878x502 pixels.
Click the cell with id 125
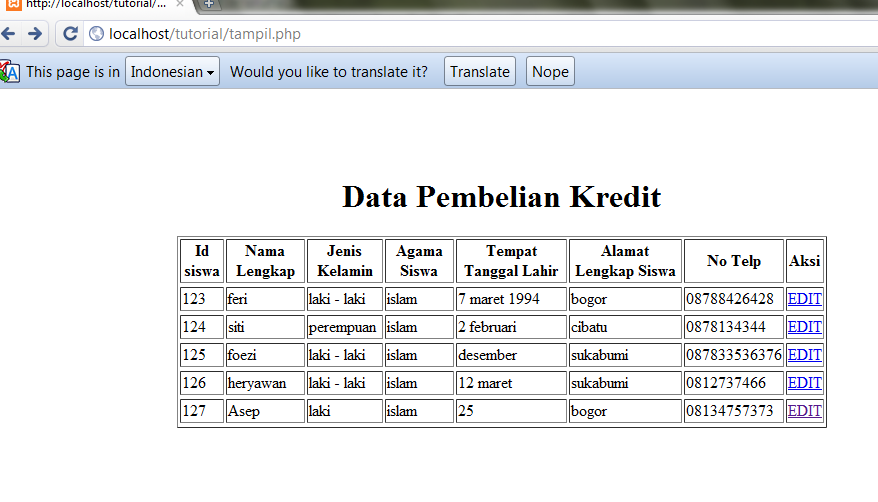click(202, 355)
